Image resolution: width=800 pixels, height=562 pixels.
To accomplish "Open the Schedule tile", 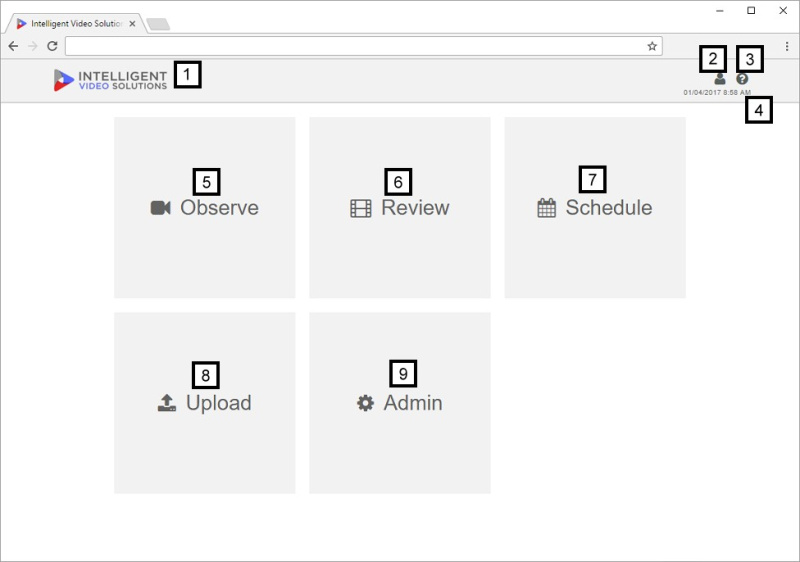I will 595,208.
